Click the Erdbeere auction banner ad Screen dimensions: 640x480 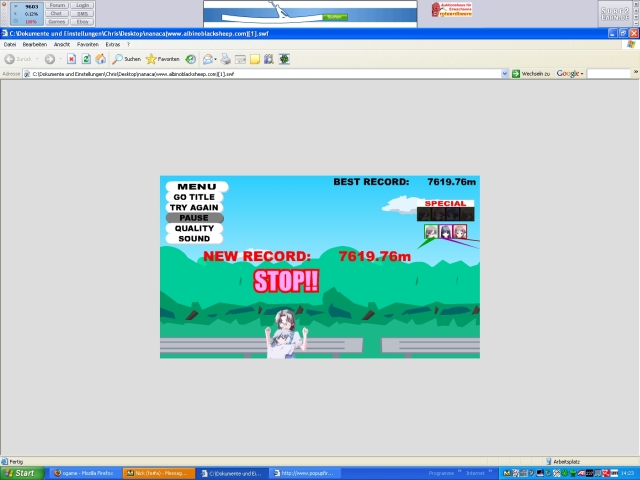pyautogui.click(x=452, y=9)
